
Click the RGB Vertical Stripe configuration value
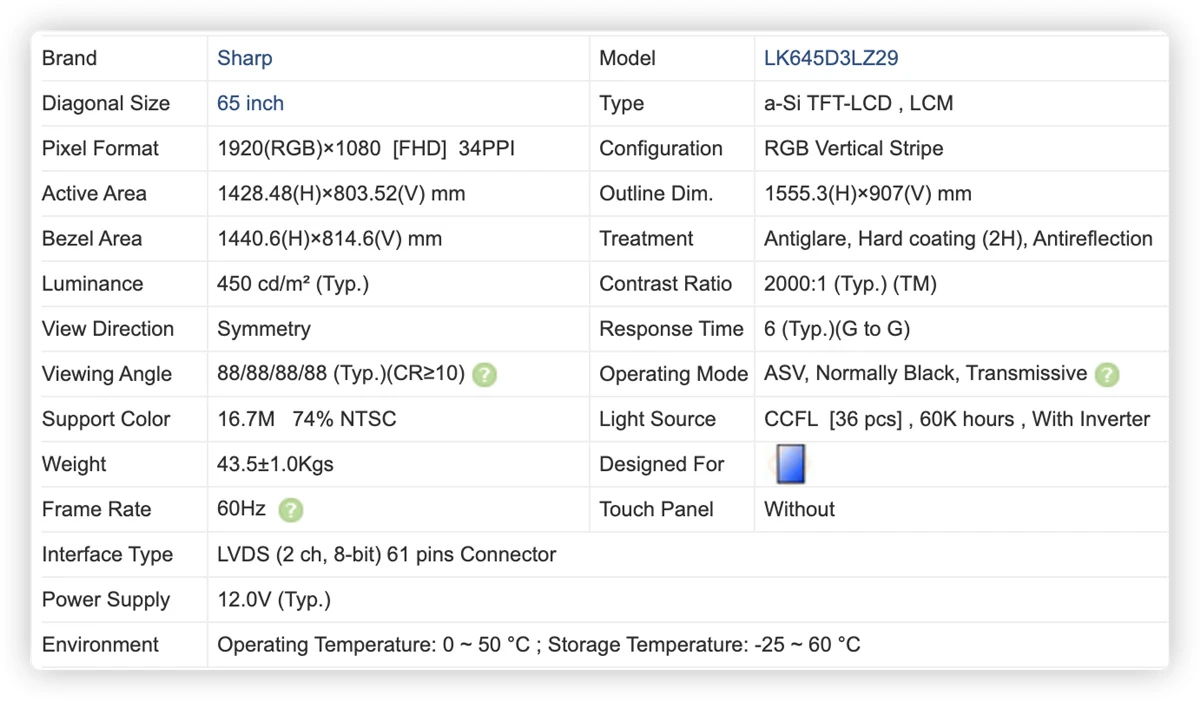pos(853,148)
